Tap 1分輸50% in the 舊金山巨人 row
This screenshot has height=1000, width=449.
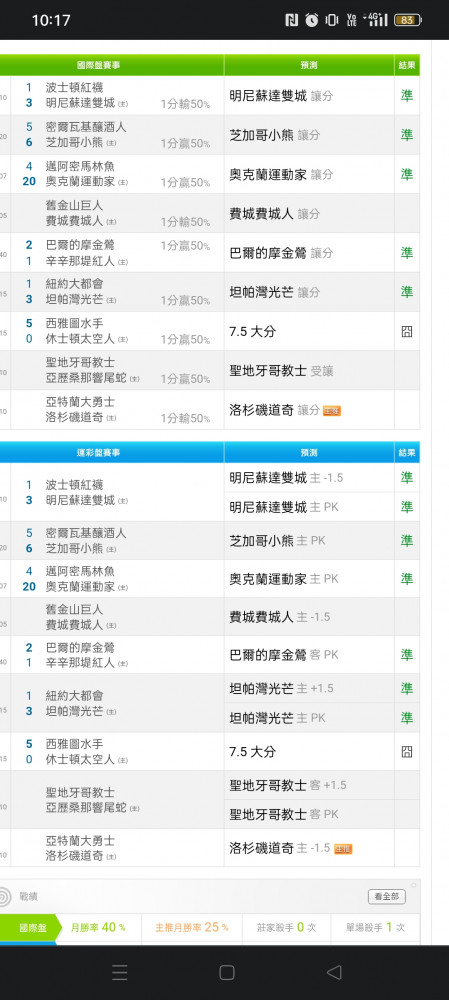[185, 222]
